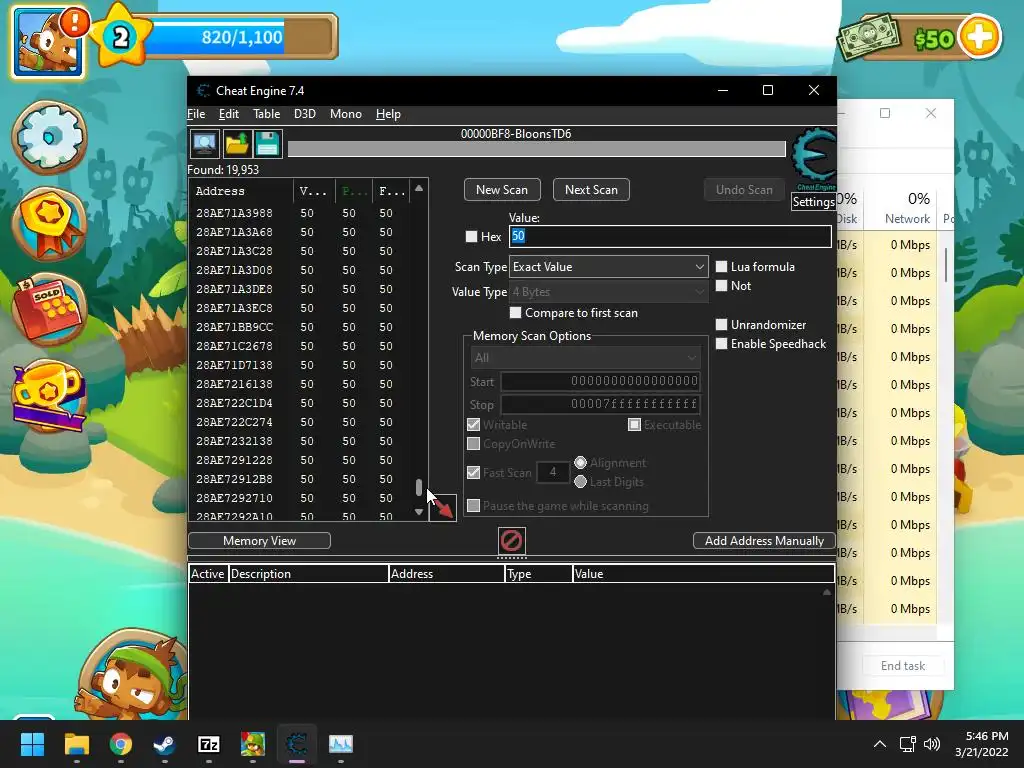Toggle the Fast Scan checkbox
1024x768 pixels.
pos(473,472)
